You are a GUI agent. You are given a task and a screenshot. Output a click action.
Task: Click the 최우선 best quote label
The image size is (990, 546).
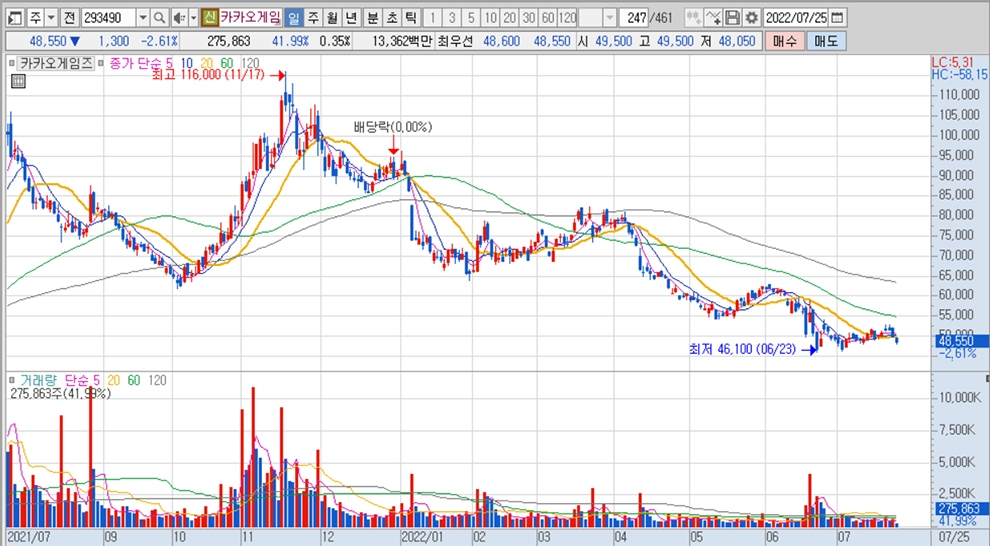(455, 42)
